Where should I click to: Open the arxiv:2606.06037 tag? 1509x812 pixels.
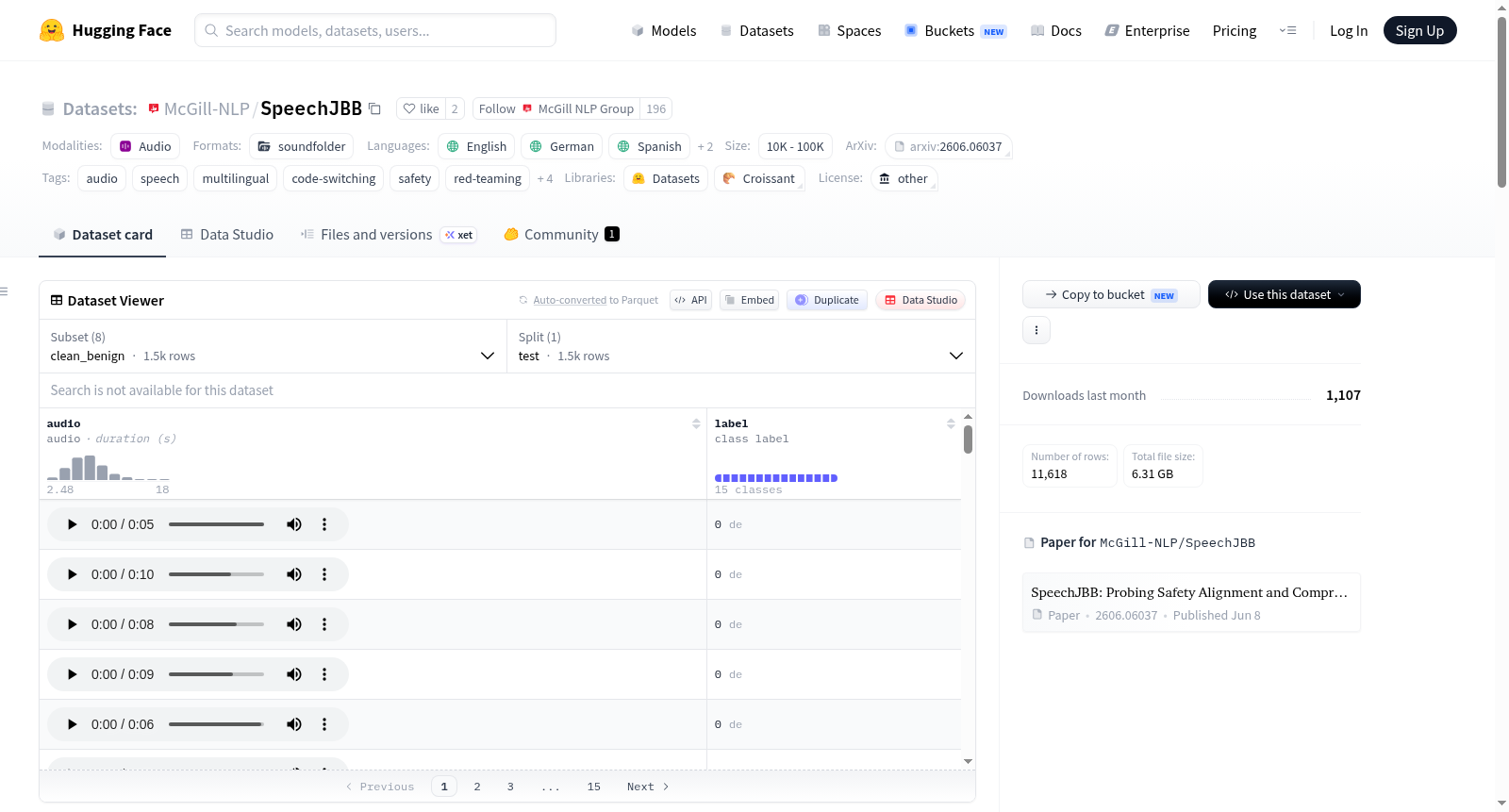click(x=948, y=146)
